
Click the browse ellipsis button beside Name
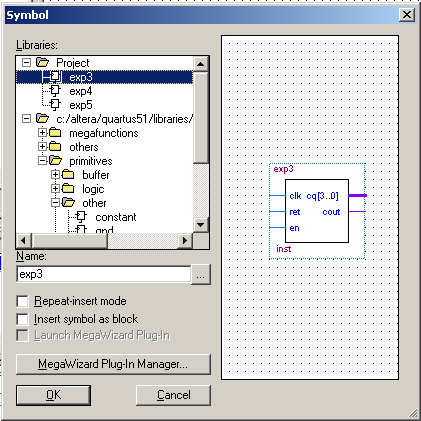click(201, 274)
